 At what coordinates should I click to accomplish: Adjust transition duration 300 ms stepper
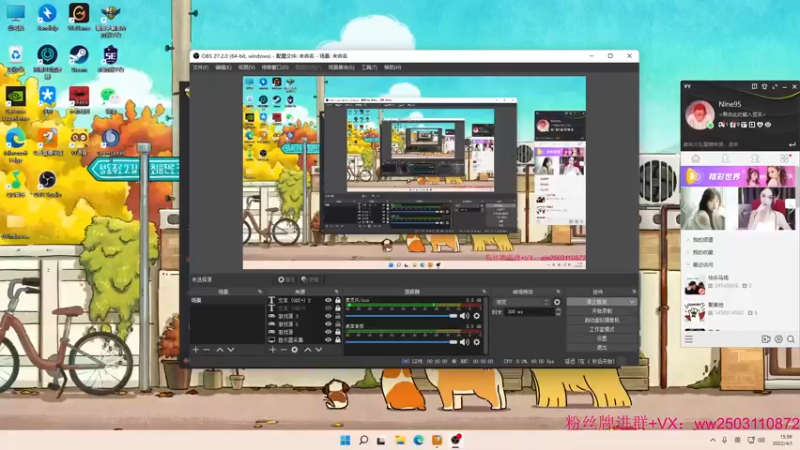[x=558, y=312]
